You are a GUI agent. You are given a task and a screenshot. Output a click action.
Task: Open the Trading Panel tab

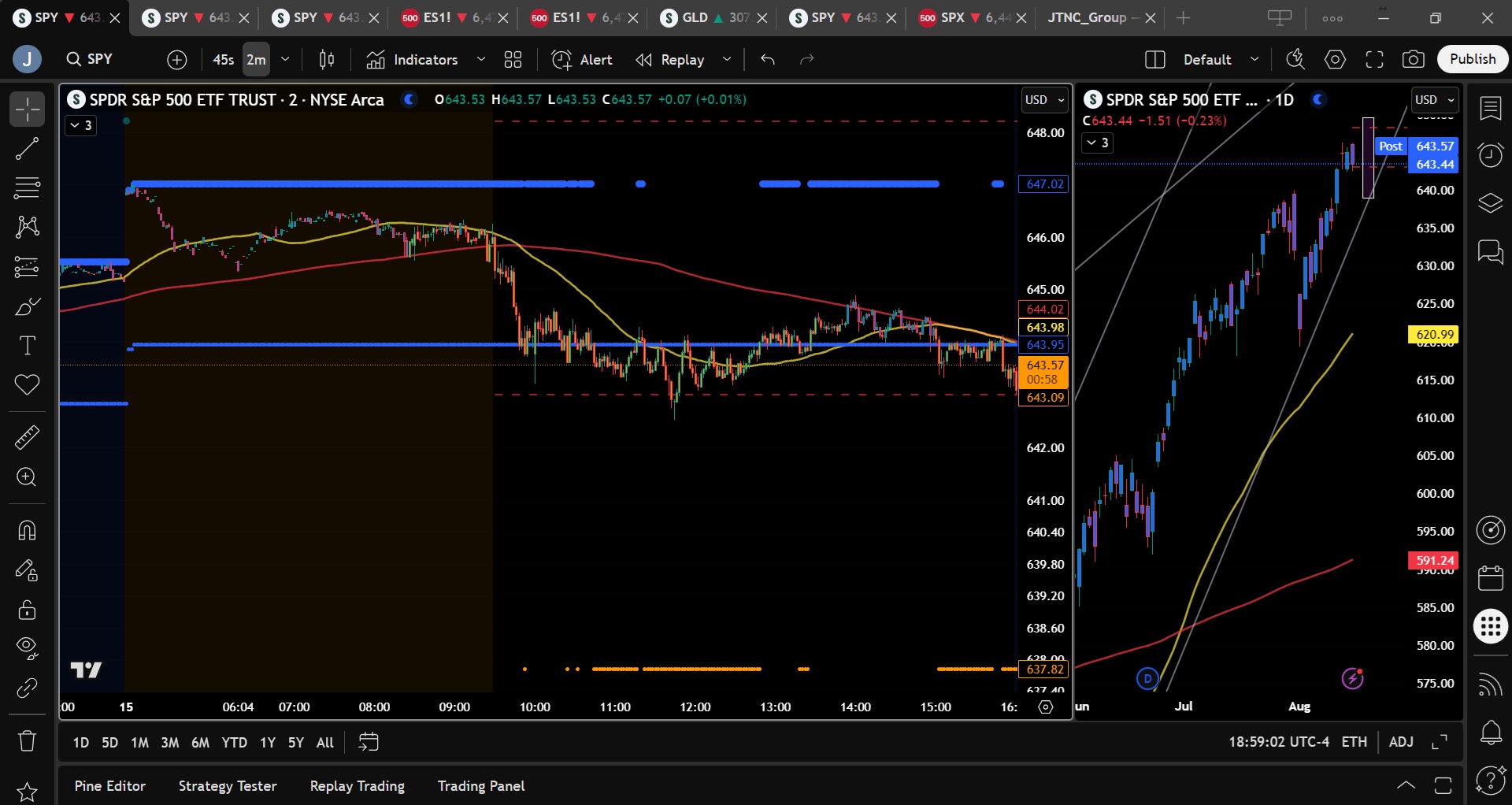point(481,786)
